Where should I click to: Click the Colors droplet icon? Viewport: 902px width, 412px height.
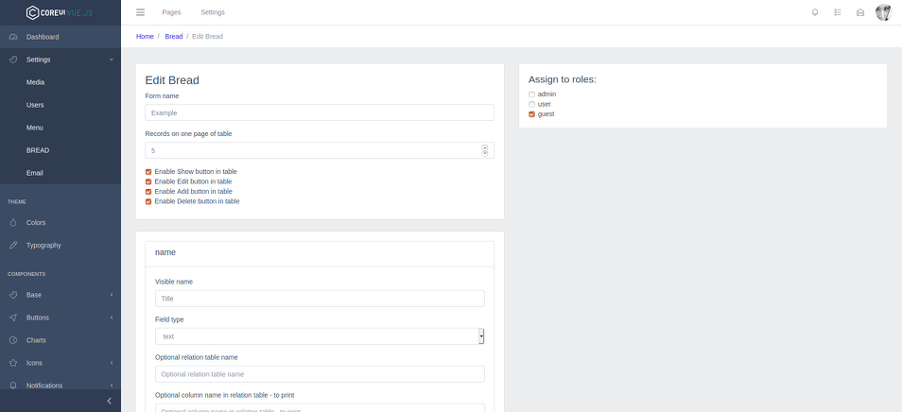coord(13,223)
